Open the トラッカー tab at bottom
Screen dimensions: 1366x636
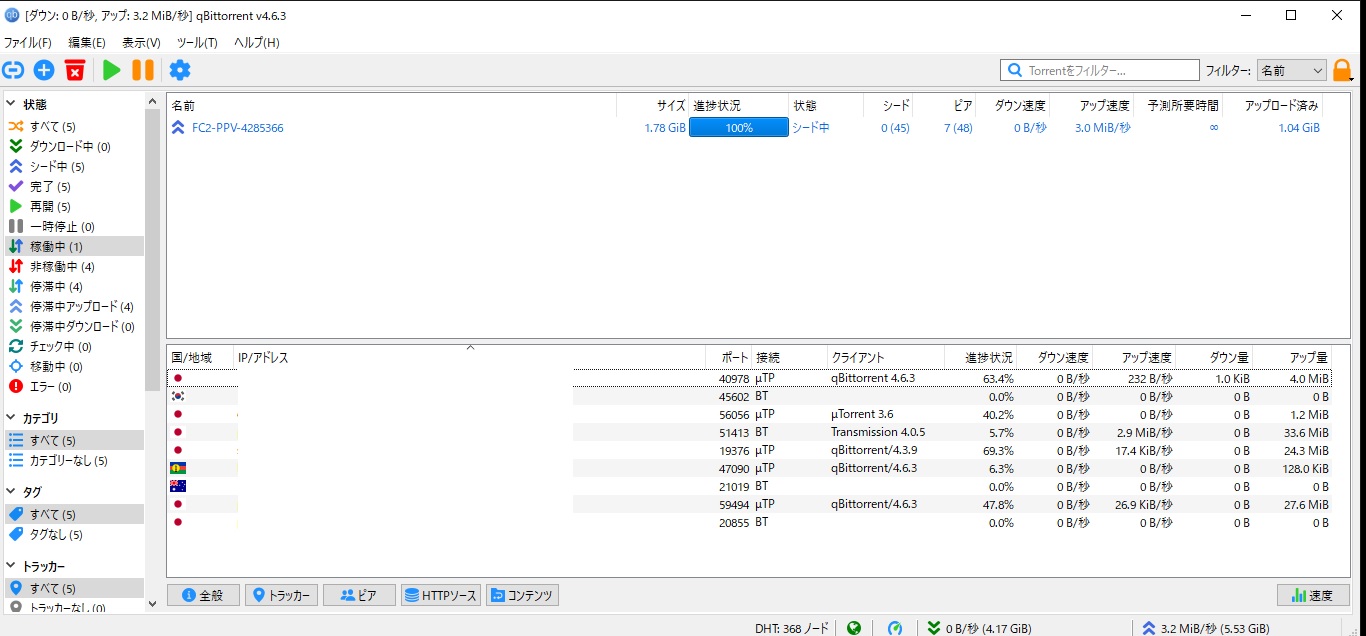pyautogui.click(x=281, y=595)
